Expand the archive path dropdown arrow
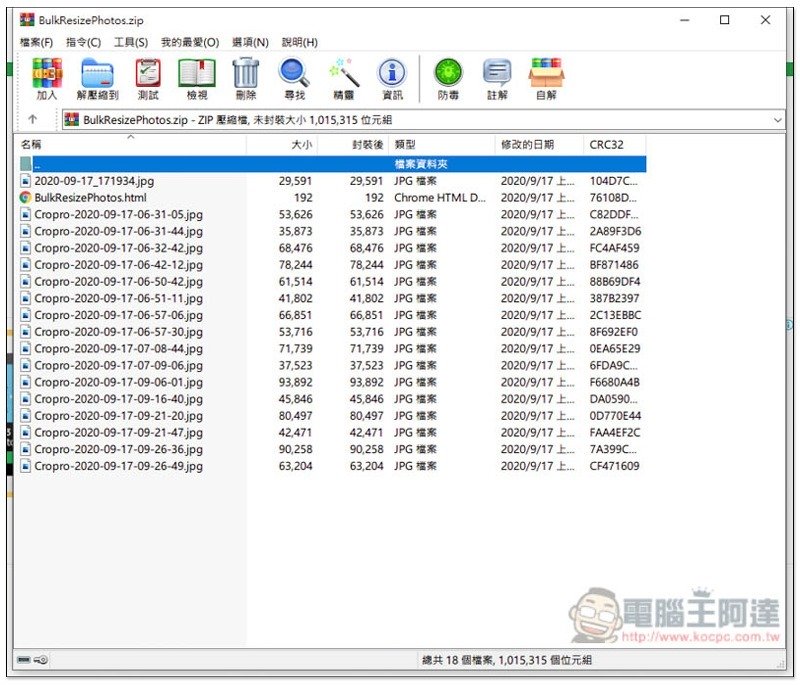800x685 pixels. click(777, 120)
